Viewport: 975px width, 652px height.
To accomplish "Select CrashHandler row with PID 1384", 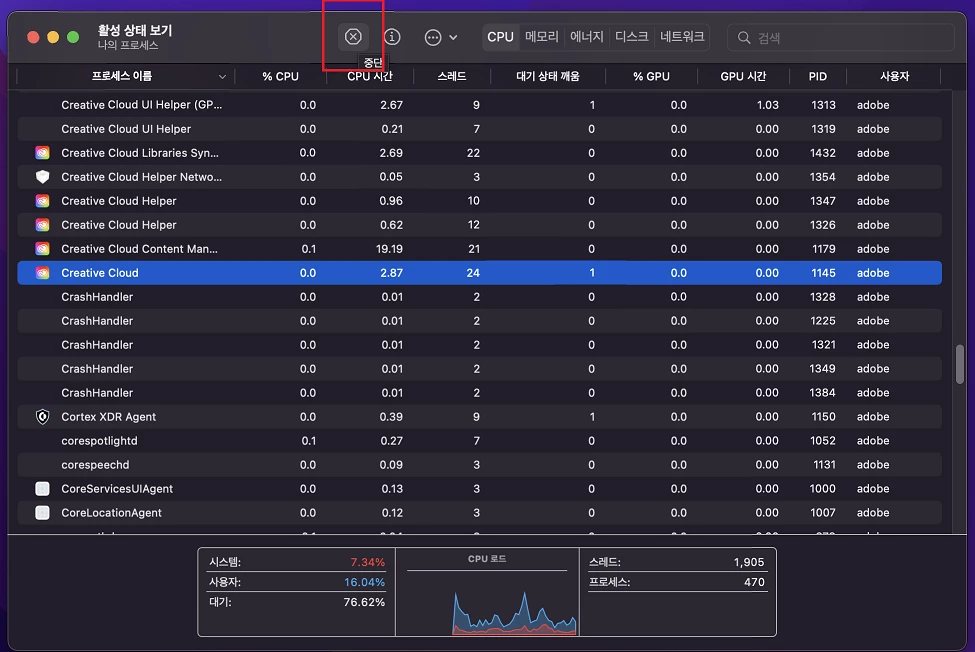I will pyautogui.click(x=479, y=393).
